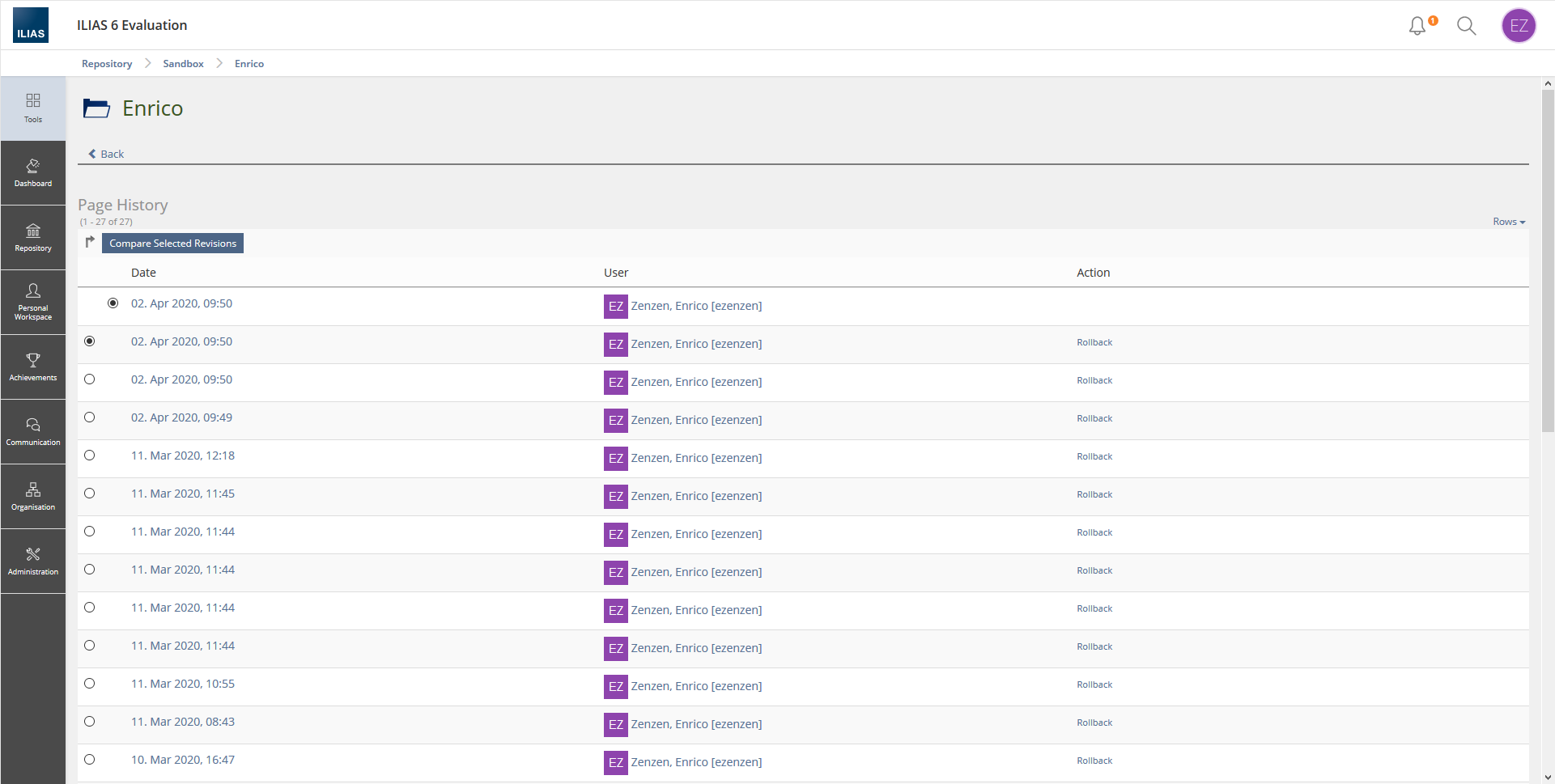Open Personal Workspace slate in sidebar
The width and height of the screenshot is (1555, 784).
click(x=33, y=302)
